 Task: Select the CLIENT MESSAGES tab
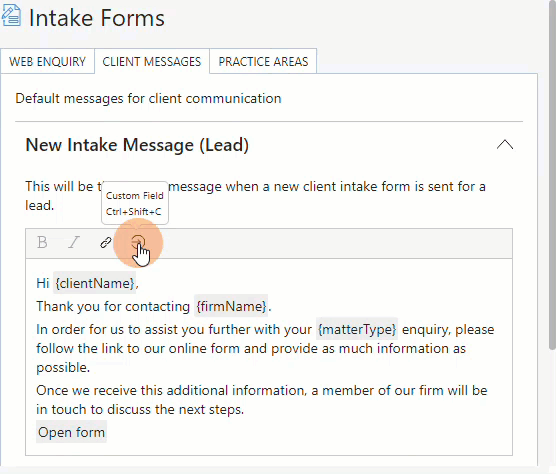152,61
